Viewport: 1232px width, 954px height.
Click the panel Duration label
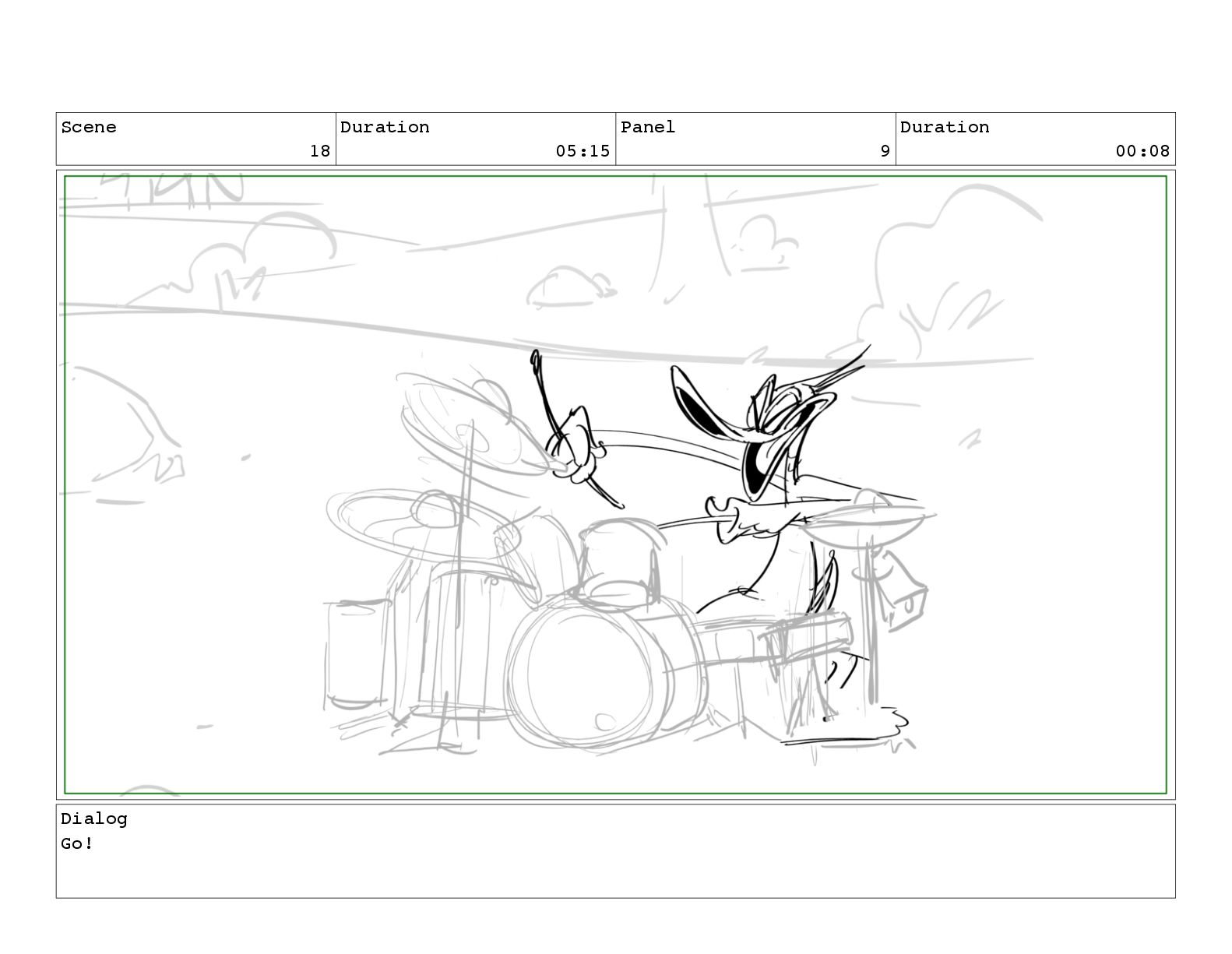point(945,127)
